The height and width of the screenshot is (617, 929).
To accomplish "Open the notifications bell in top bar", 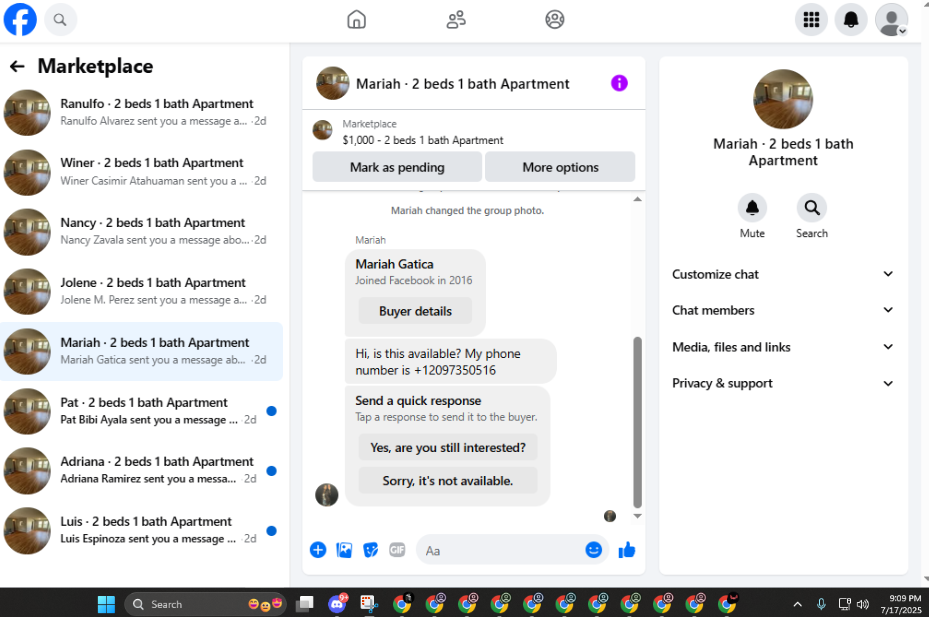I will [x=851, y=20].
